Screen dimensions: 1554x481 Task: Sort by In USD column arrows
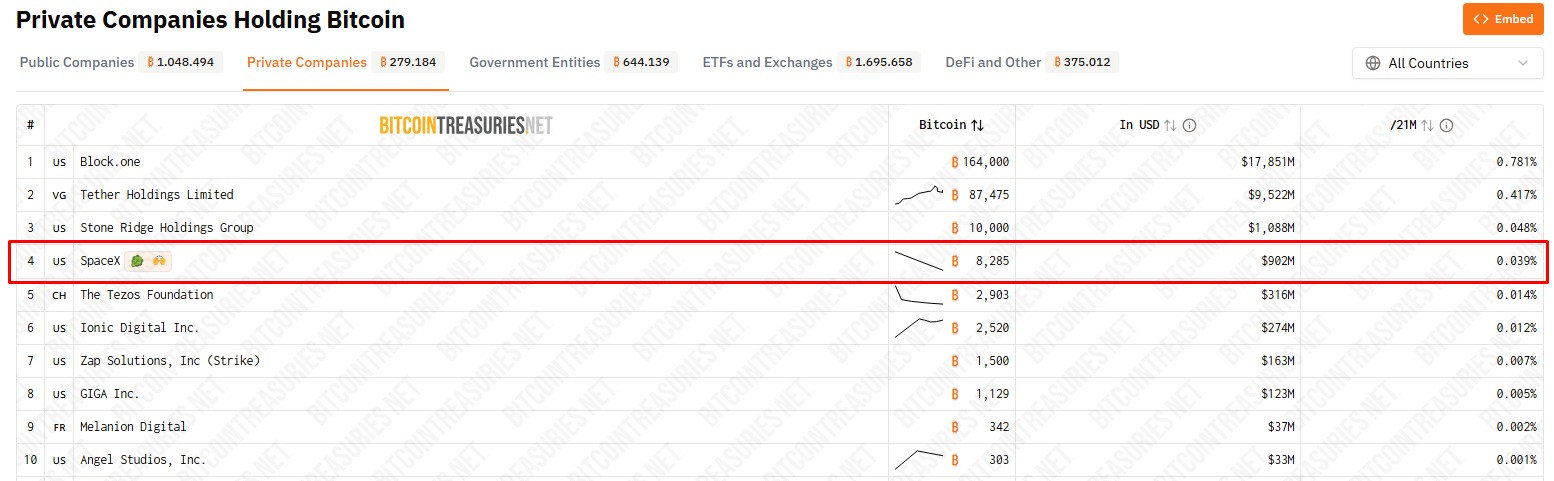pyautogui.click(x=1170, y=125)
